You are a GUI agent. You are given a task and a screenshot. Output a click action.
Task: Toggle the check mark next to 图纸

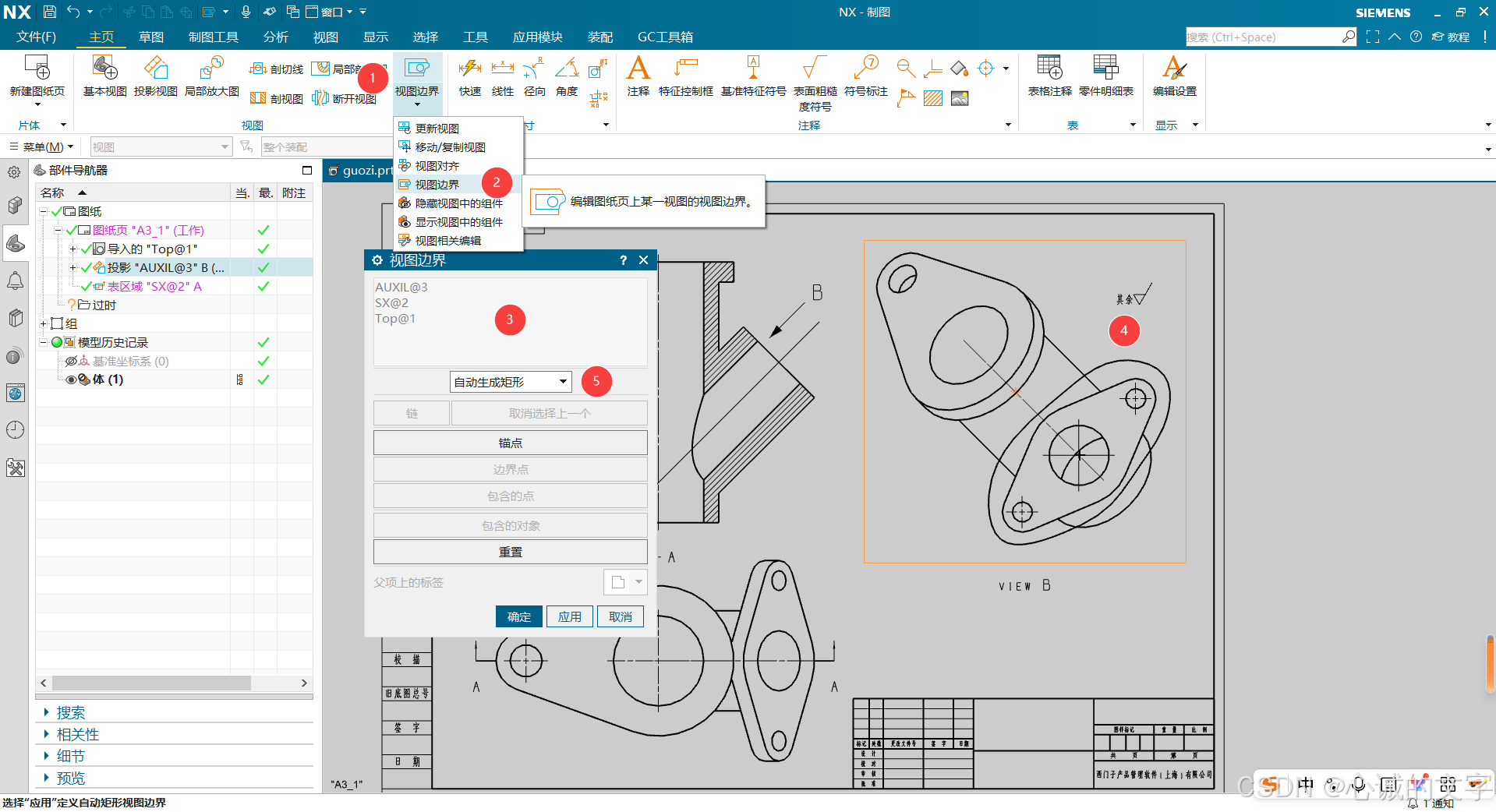(56, 211)
